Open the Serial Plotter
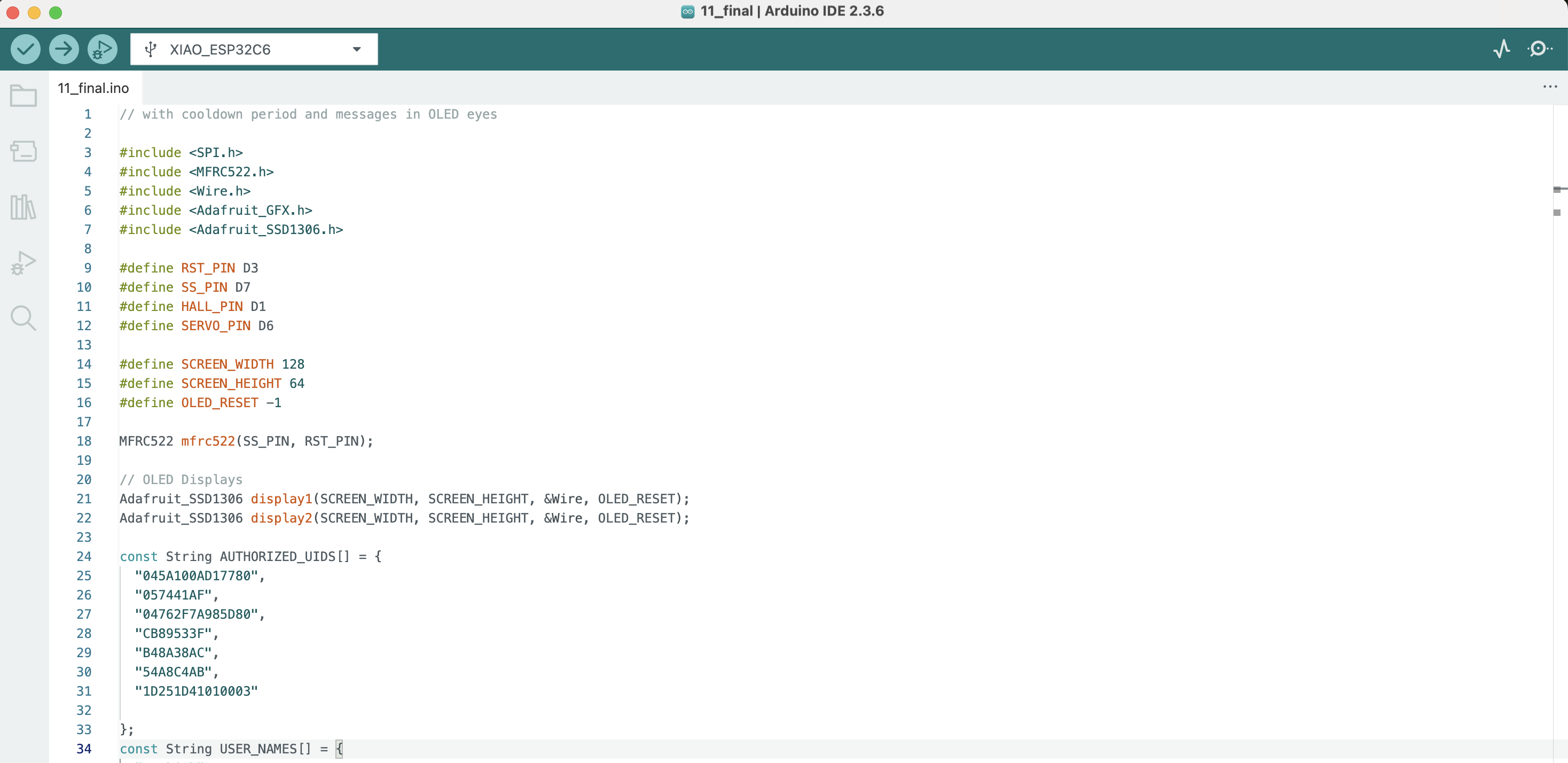The image size is (1568, 763). (x=1501, y=49)
